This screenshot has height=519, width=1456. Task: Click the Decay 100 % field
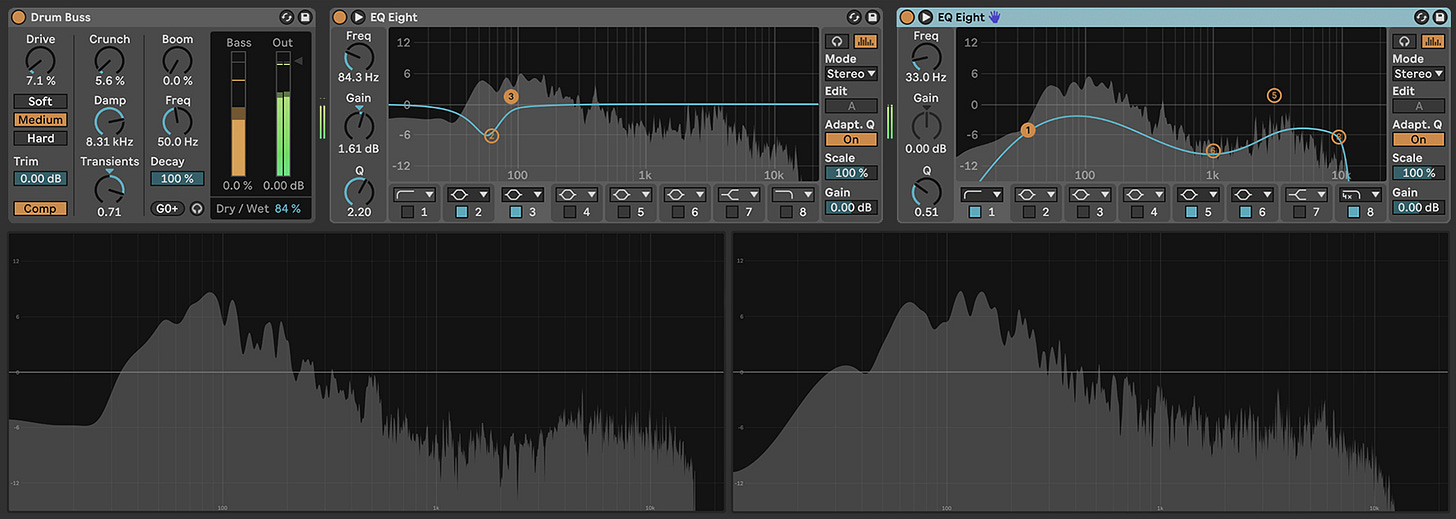pyautogui.click(x=177, y=178)
